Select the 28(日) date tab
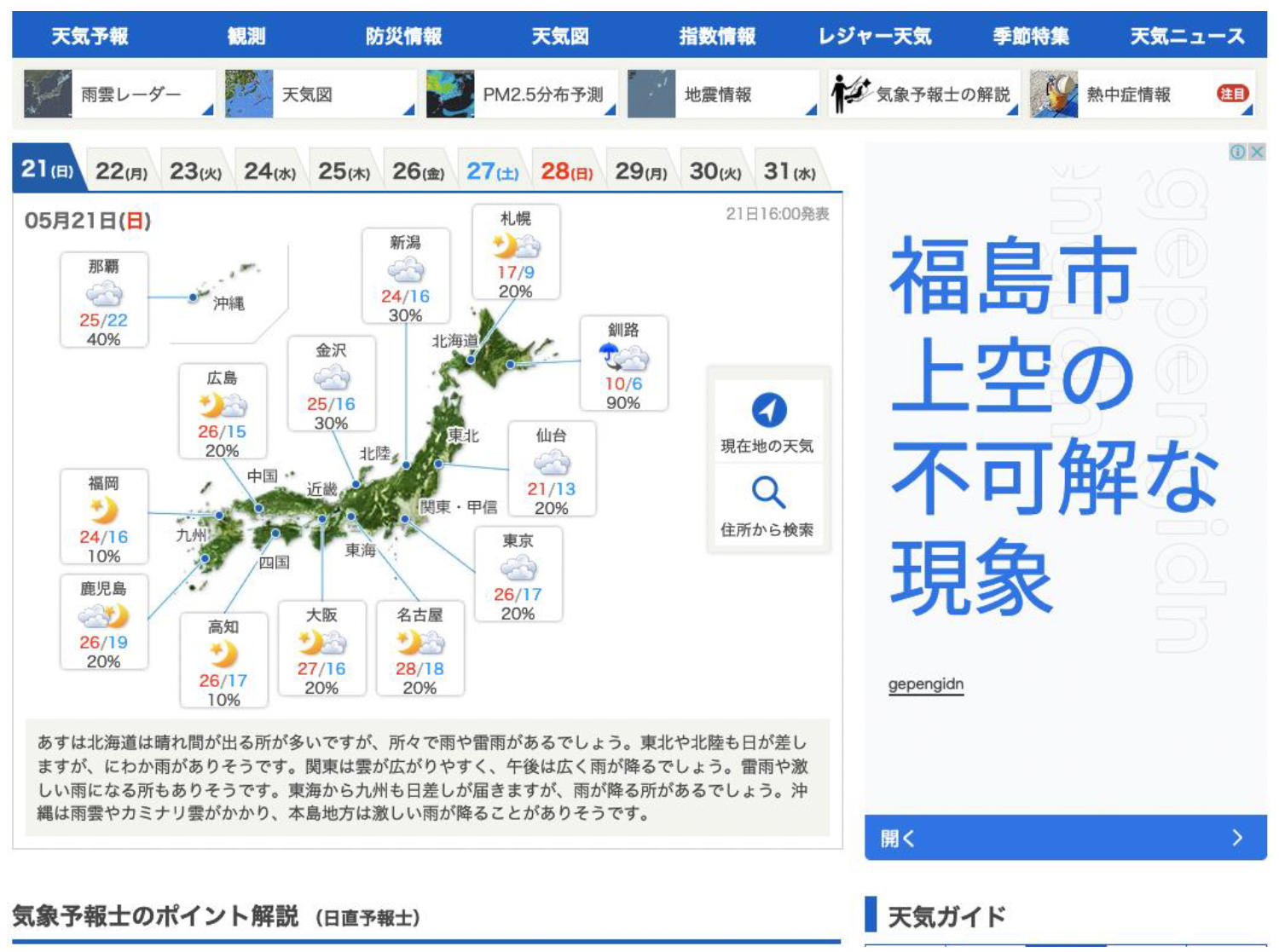 (566, 170)
